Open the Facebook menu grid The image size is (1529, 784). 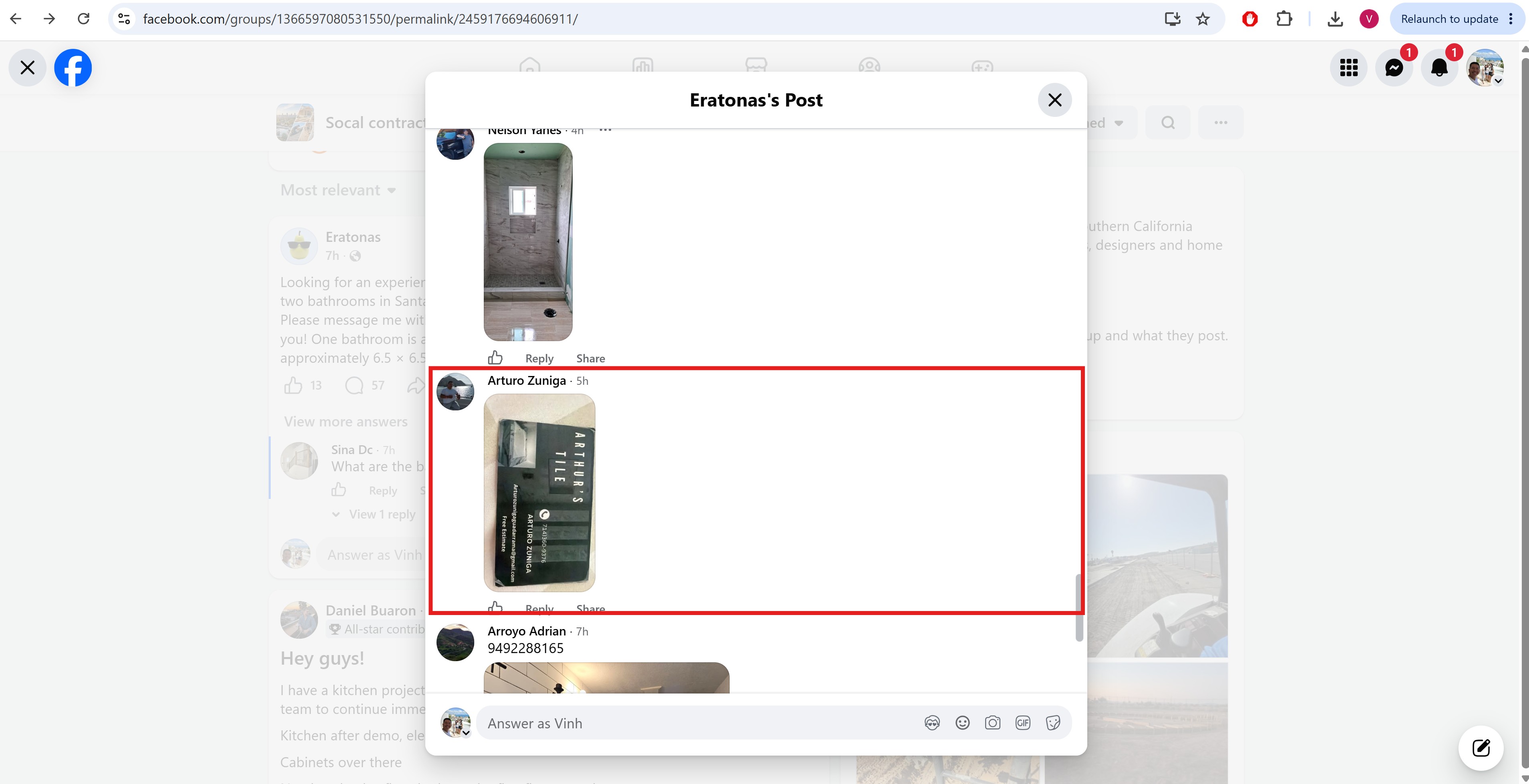(1348, 68)
